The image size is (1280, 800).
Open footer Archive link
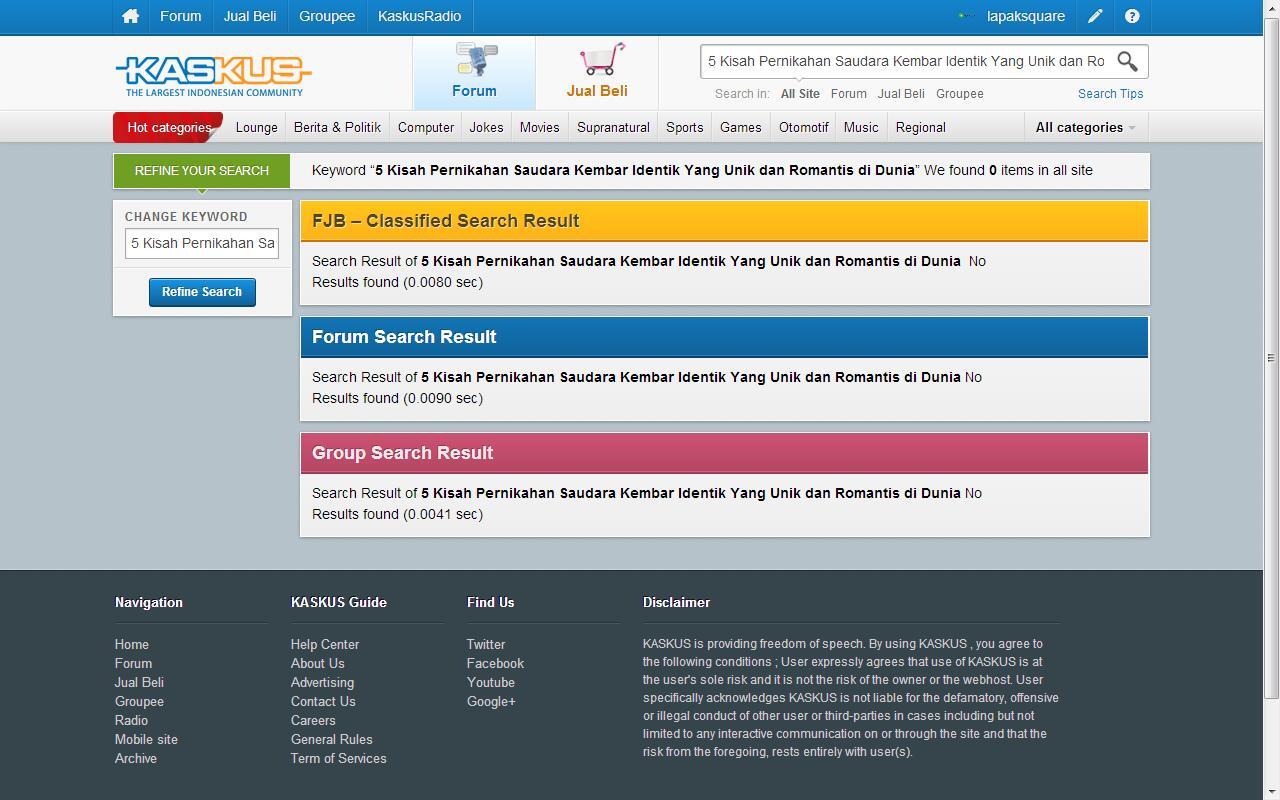(135, 759)
